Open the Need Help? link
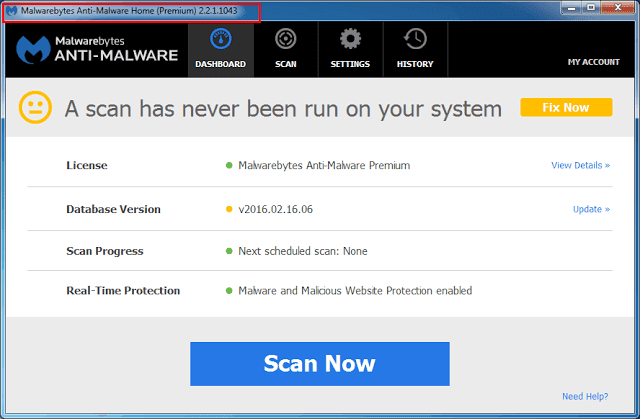Viewport: 640px width, 419px height. 585,396
